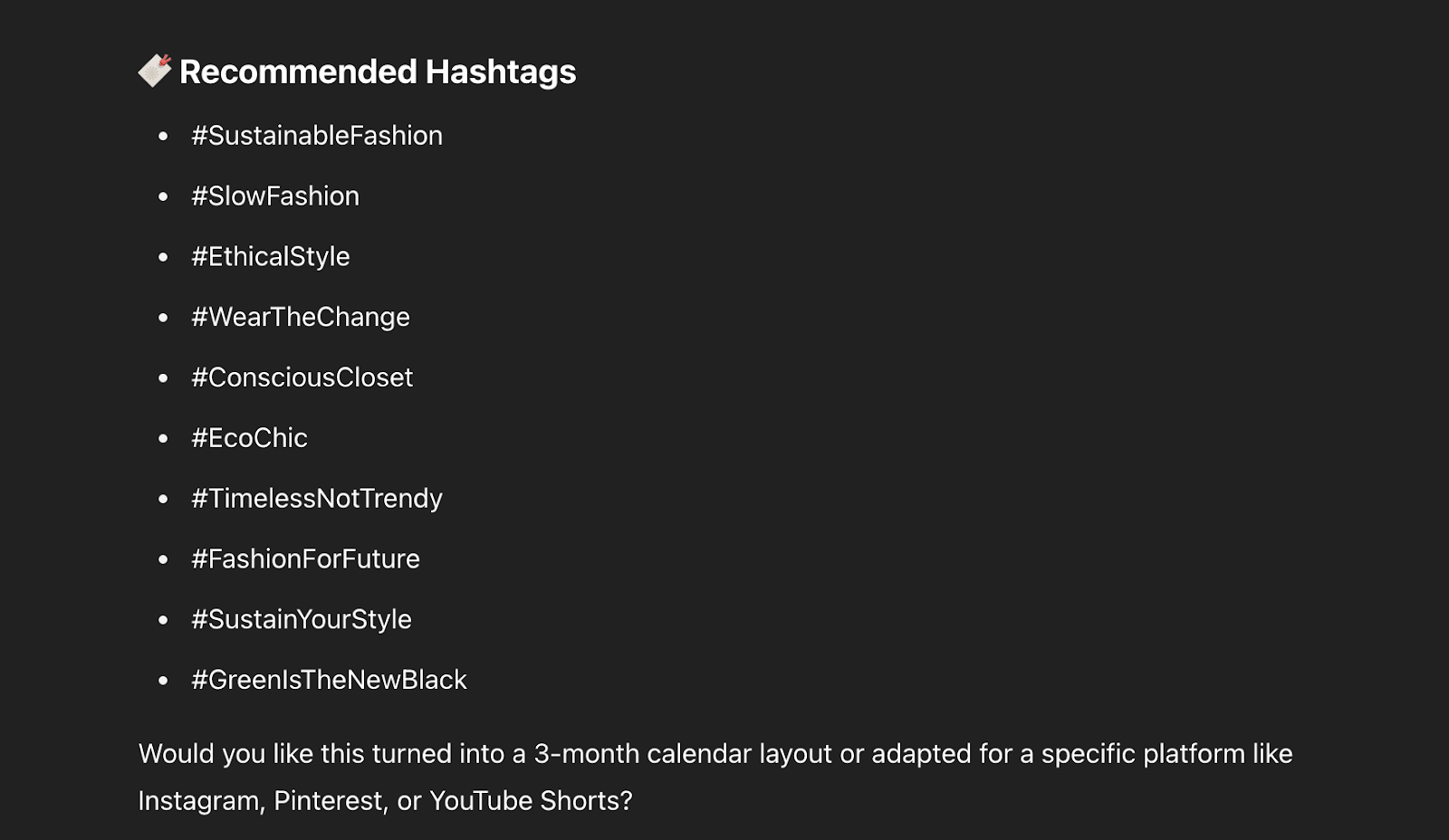
Task: Click the label tag emoji icon
Action: (x=155, y=71)
